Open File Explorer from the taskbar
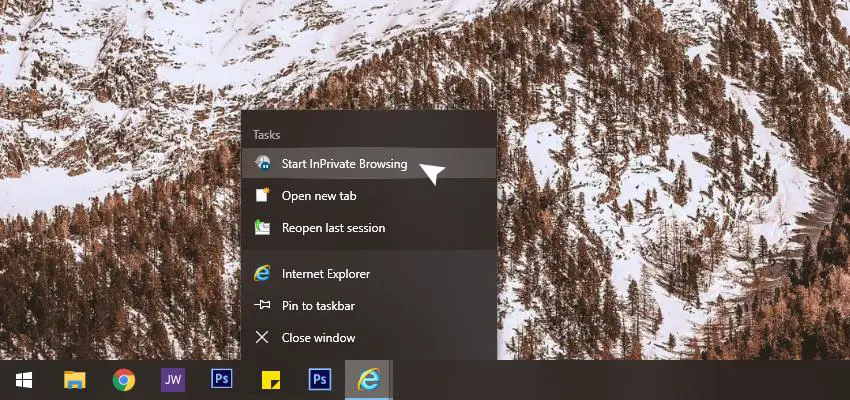Viewport: 850px width, 400px height. 74,380
